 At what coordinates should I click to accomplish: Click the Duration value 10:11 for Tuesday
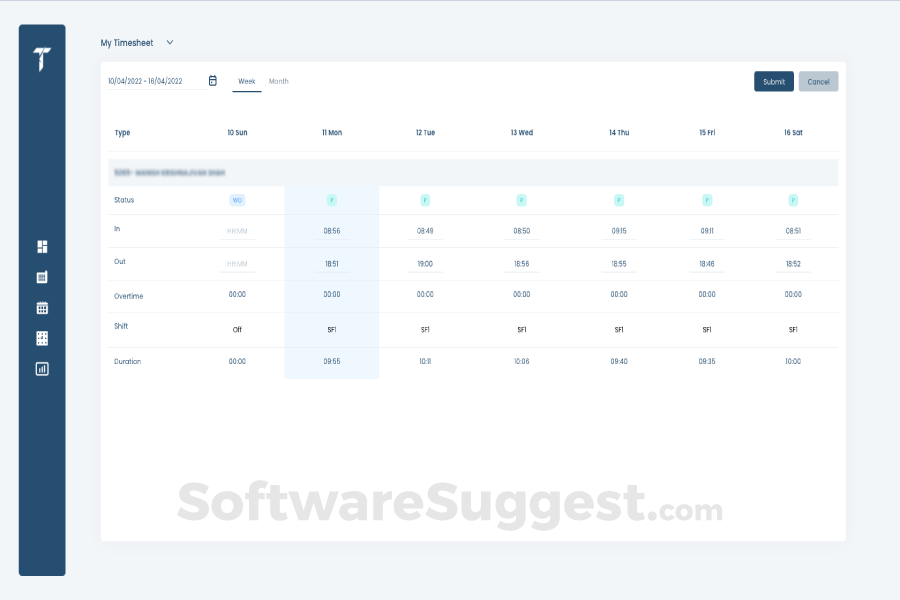pyautogui.click(x=425, y=361)
